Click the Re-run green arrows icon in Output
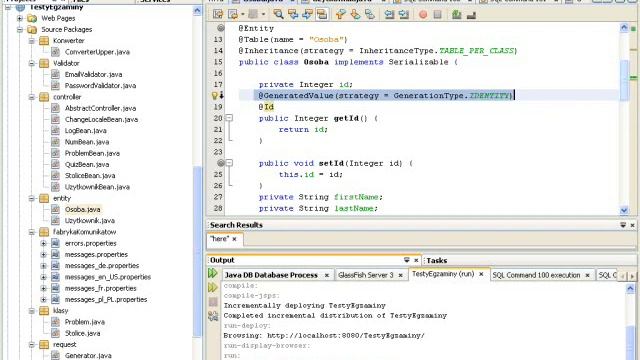640x360 pixels. [213, 273]
